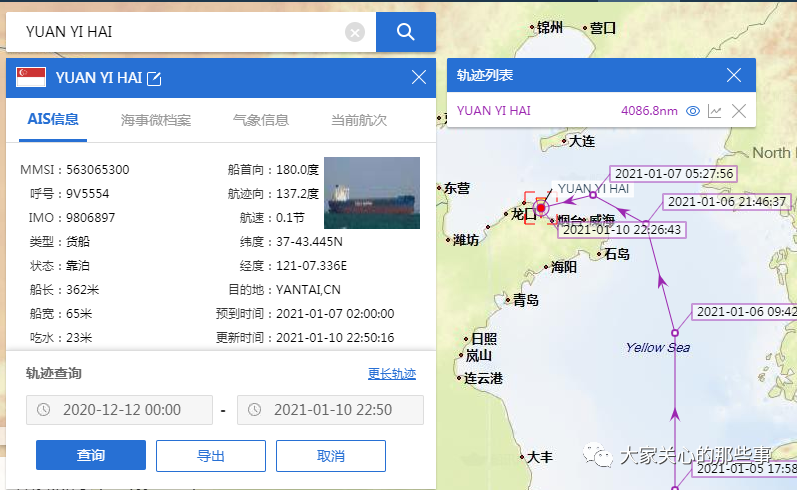The image size is (797, 490).
Task: Click the 石岛 port label on the map
Action: pos(617,254)
